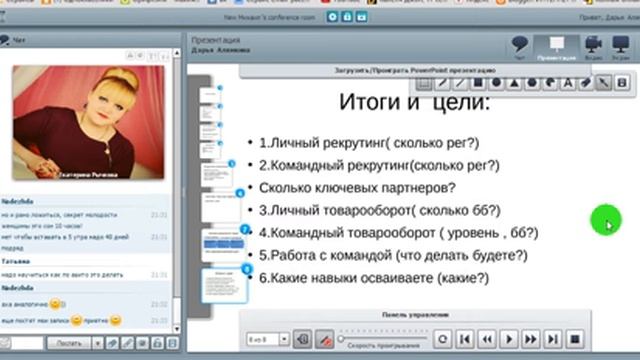The width and height of the screenshot is (640, 360).
Task: Rewind to the previous slide
Action: pyautogui.click(x=487, y=339)
